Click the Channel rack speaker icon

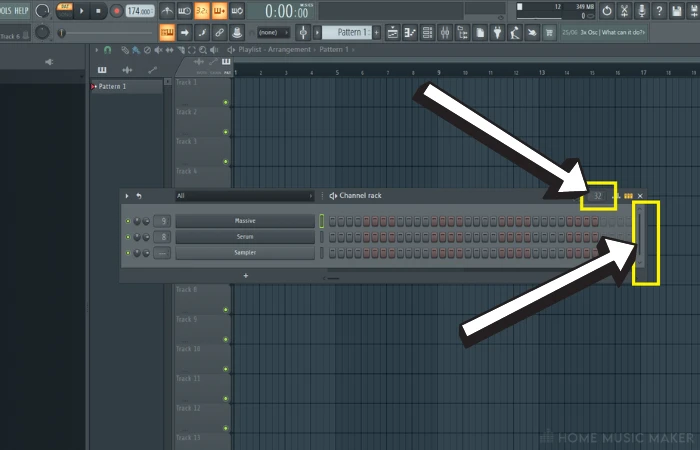click(332, 196)
